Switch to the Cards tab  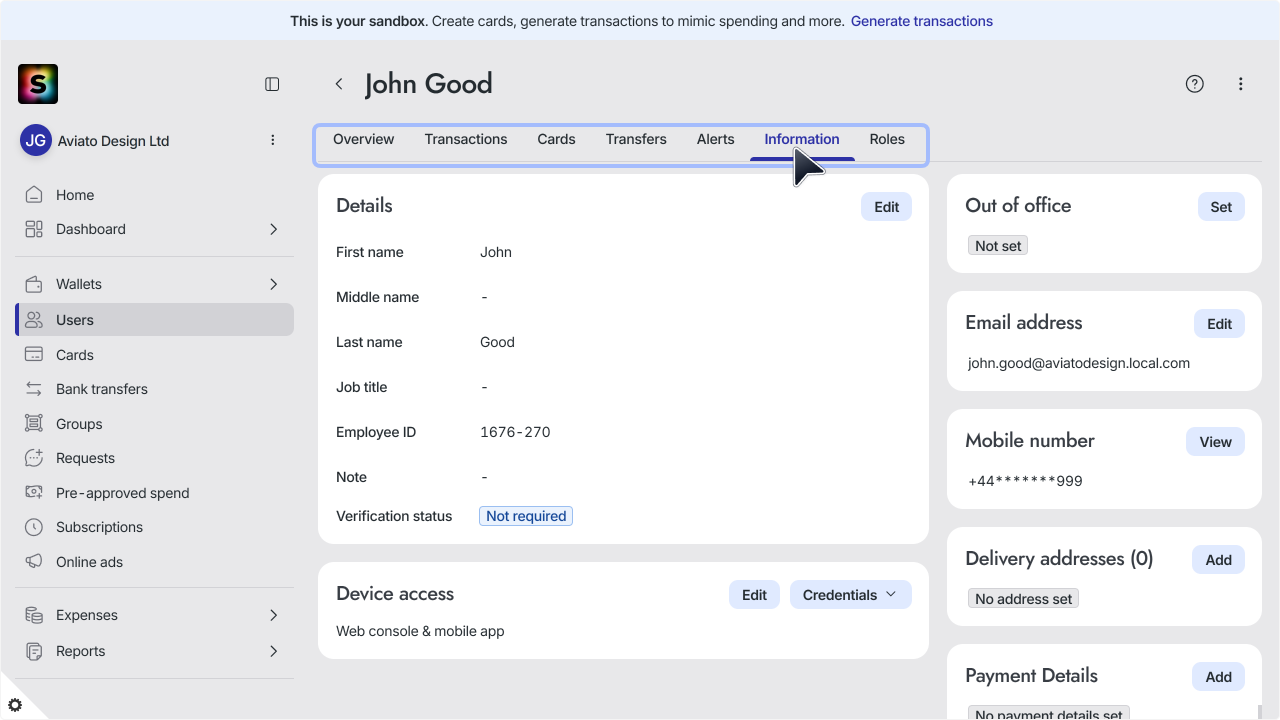point(556,139)
